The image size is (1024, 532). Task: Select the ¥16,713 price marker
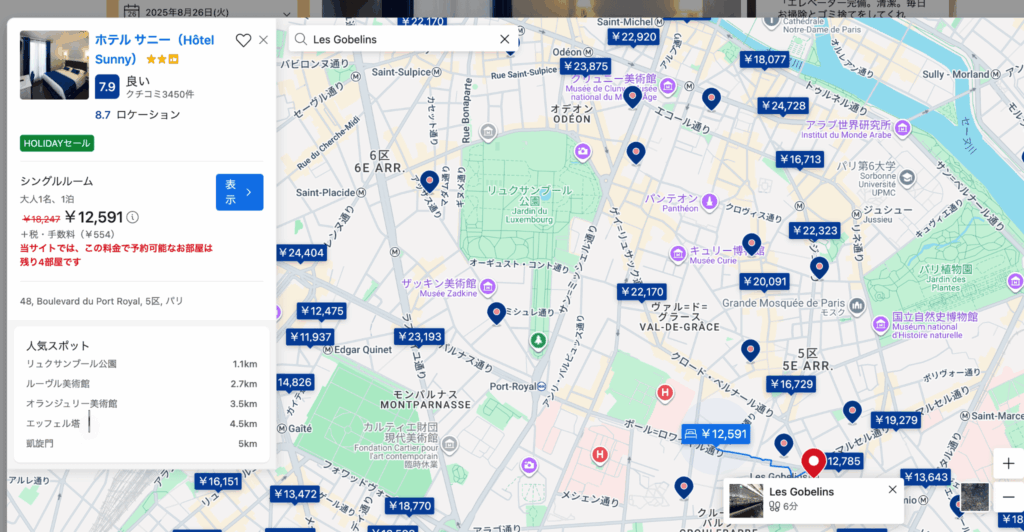pyautogui.click(x=800, y=159)
